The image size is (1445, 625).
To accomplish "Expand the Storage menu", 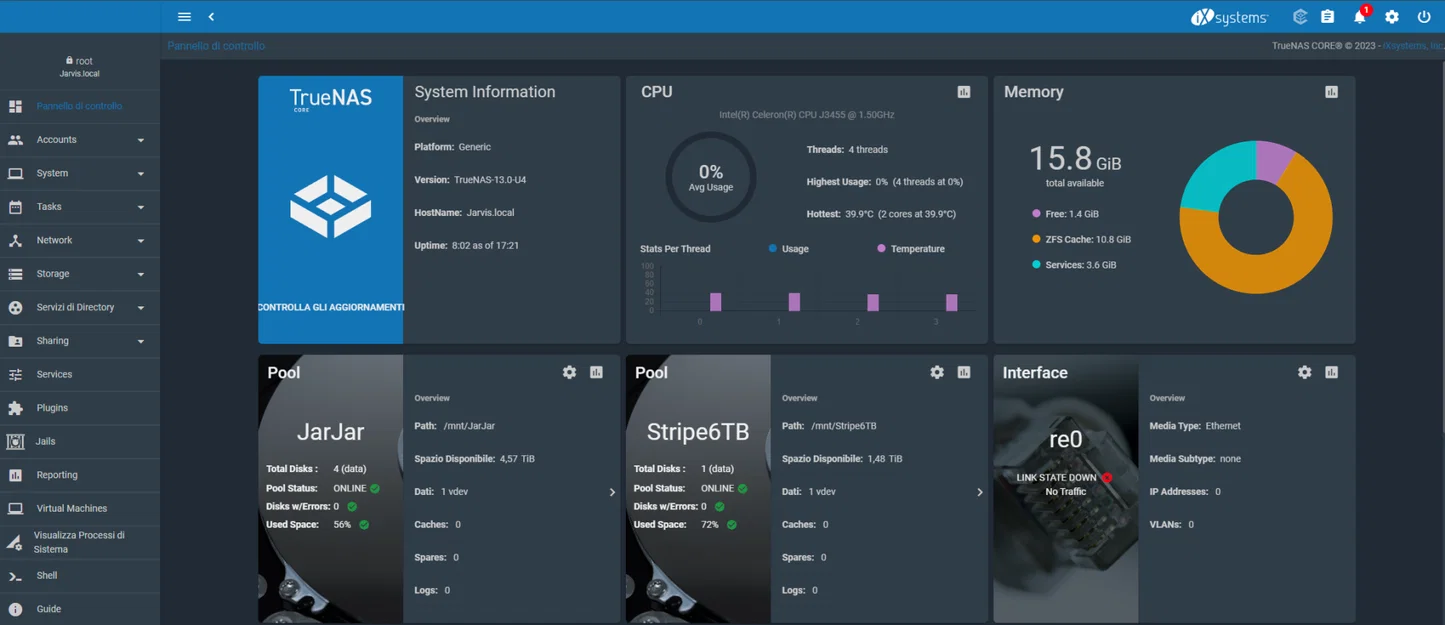I will 80,274.
